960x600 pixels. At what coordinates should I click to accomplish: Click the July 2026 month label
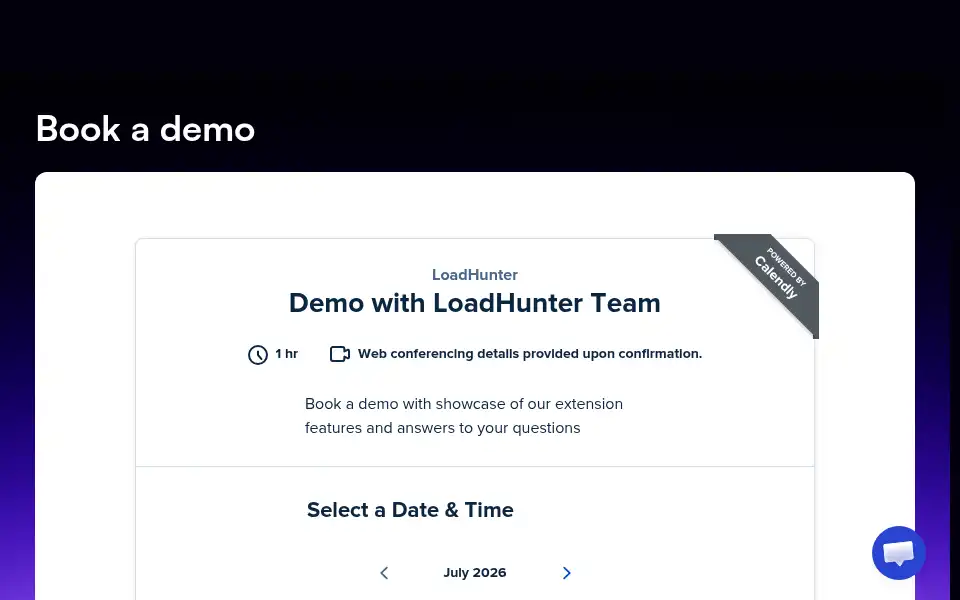click(x=475, y=573)
